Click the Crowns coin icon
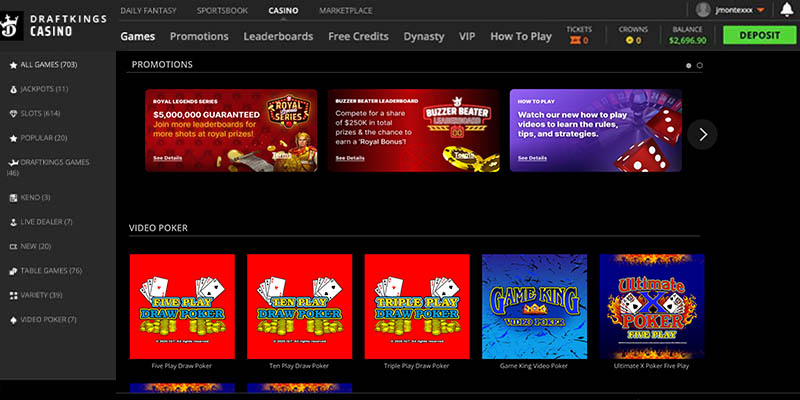Screen dimensions: 800x400 coord(630,40)
